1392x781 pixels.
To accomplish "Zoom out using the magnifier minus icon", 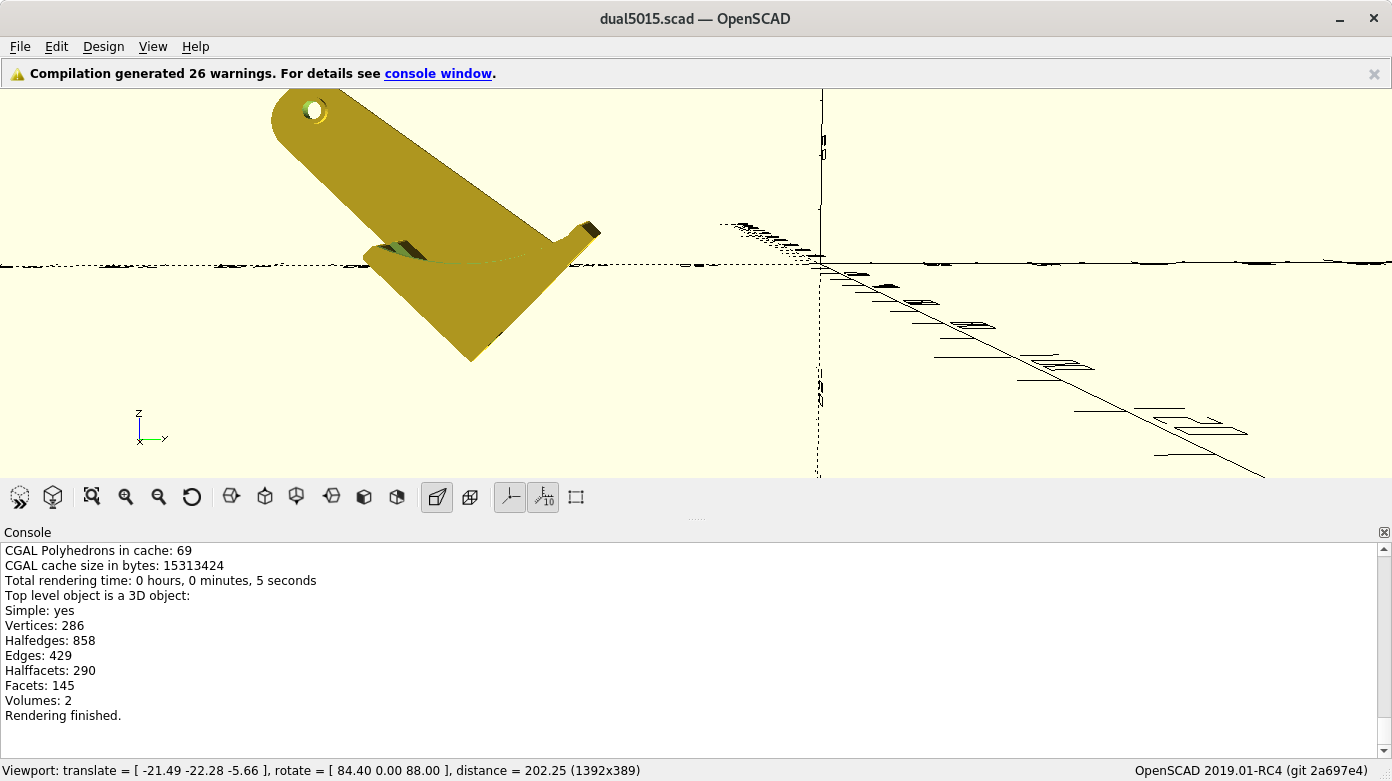I will click(159, 497).
